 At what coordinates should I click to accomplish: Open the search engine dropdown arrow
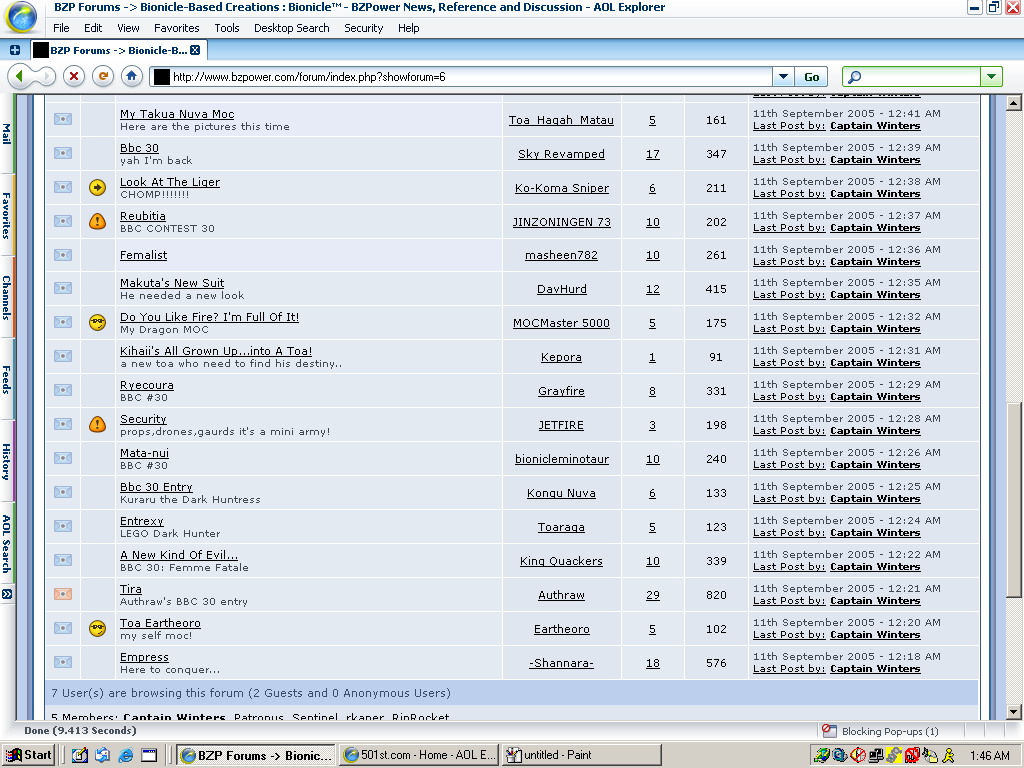990,75
